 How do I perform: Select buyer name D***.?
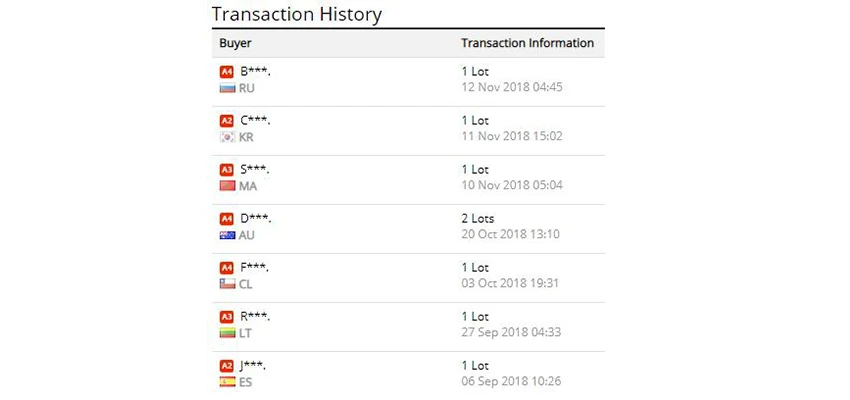coord(256,219)
